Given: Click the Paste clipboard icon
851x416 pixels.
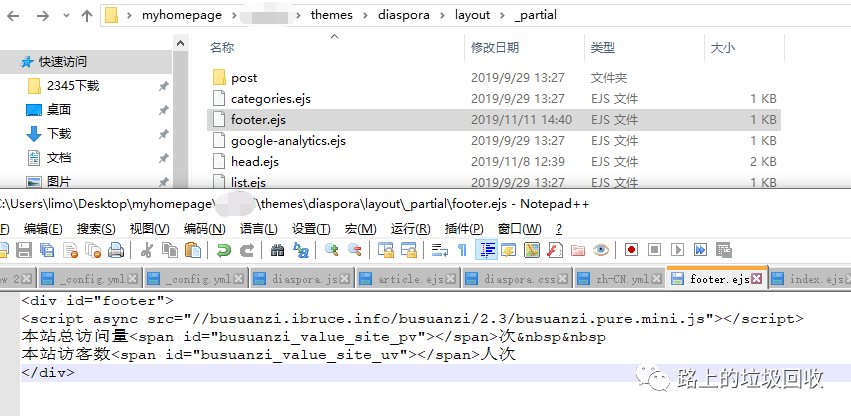Looking at the screenshot, I should (193, 250).
